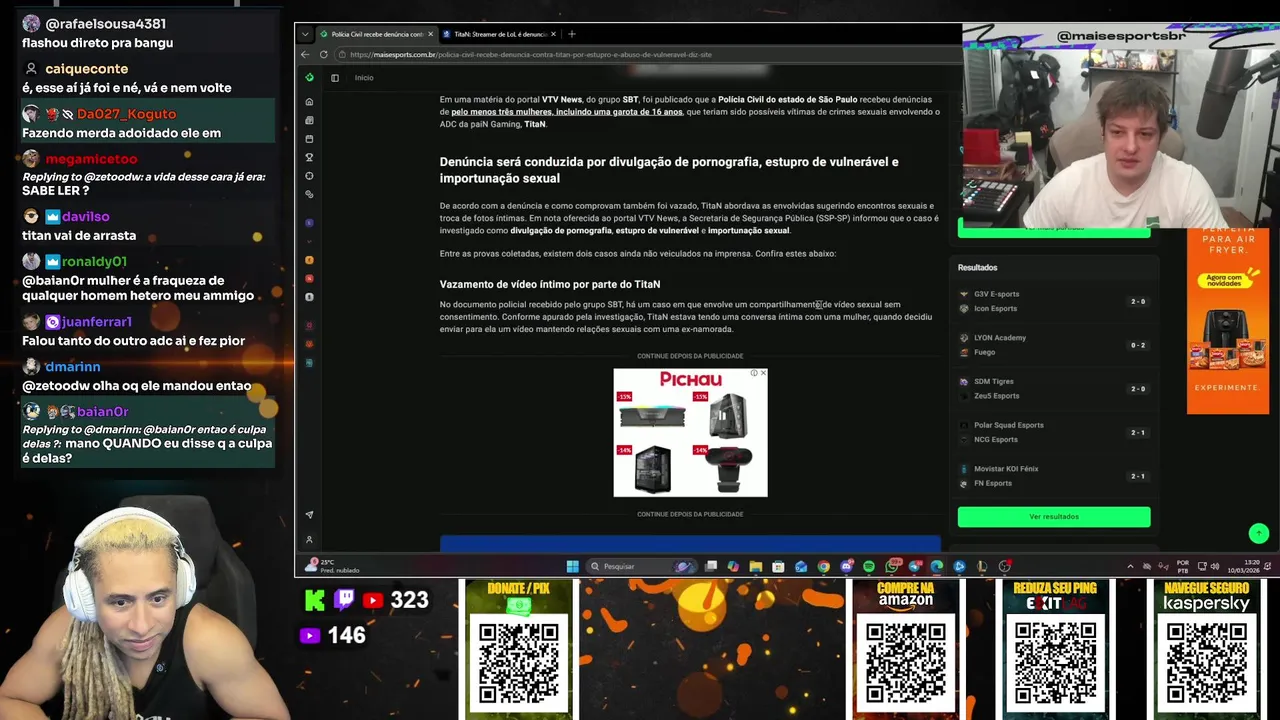Open Discord from the taskbar

tap(846, 566)
